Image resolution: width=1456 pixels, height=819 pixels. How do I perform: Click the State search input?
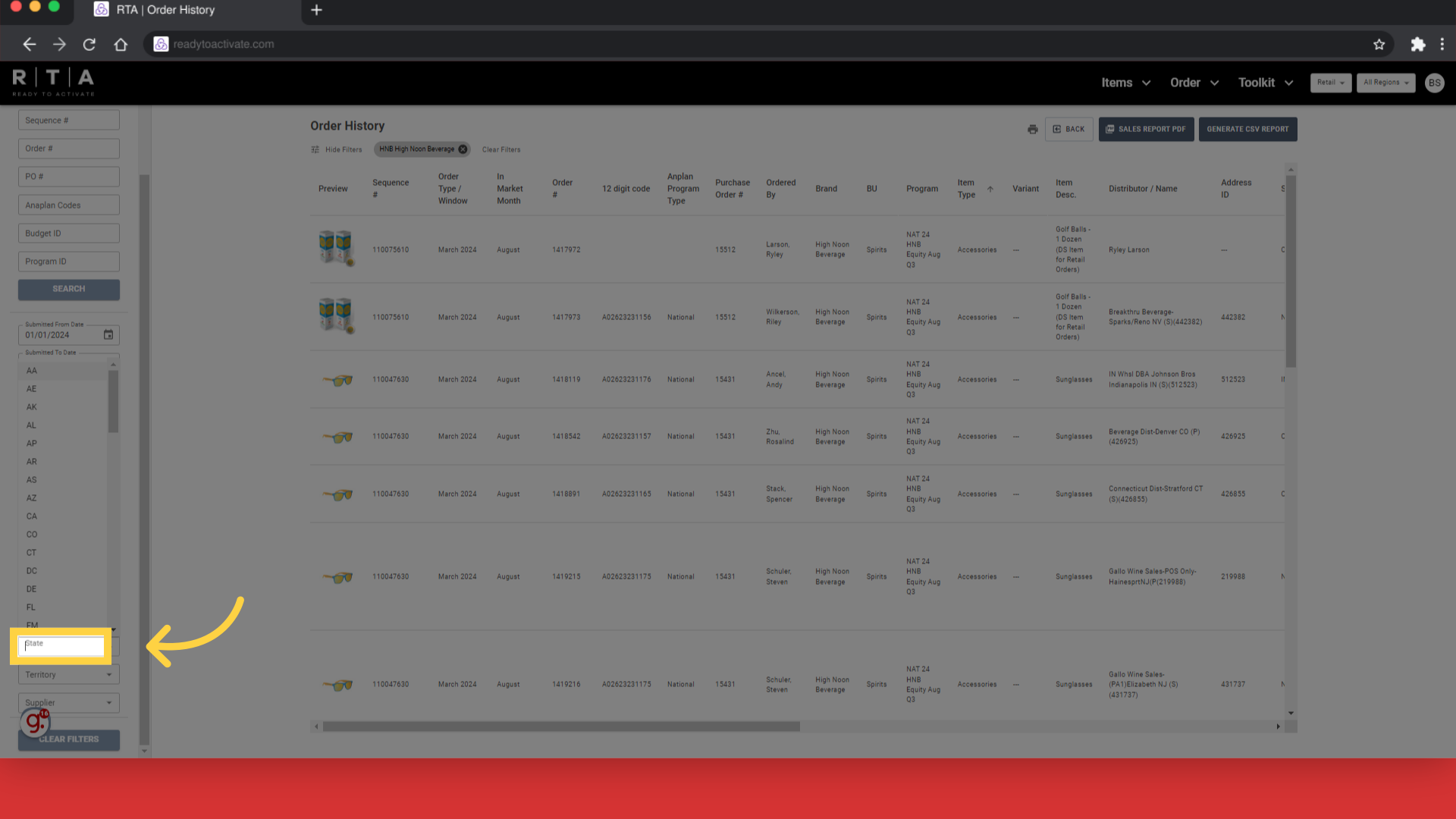click(x=61, y=645)
